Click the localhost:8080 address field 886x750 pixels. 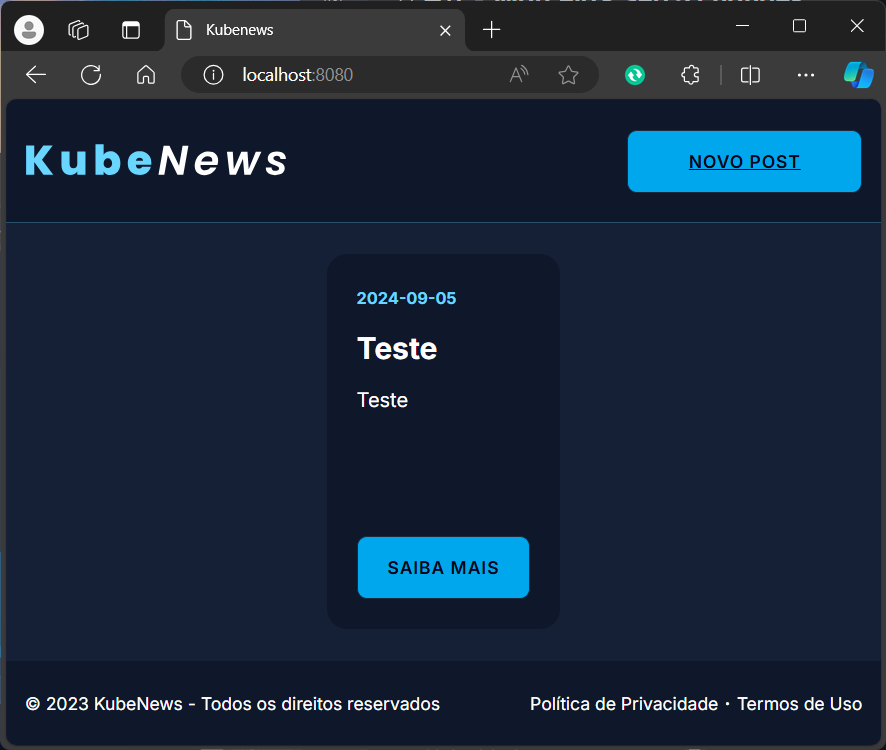360,75
